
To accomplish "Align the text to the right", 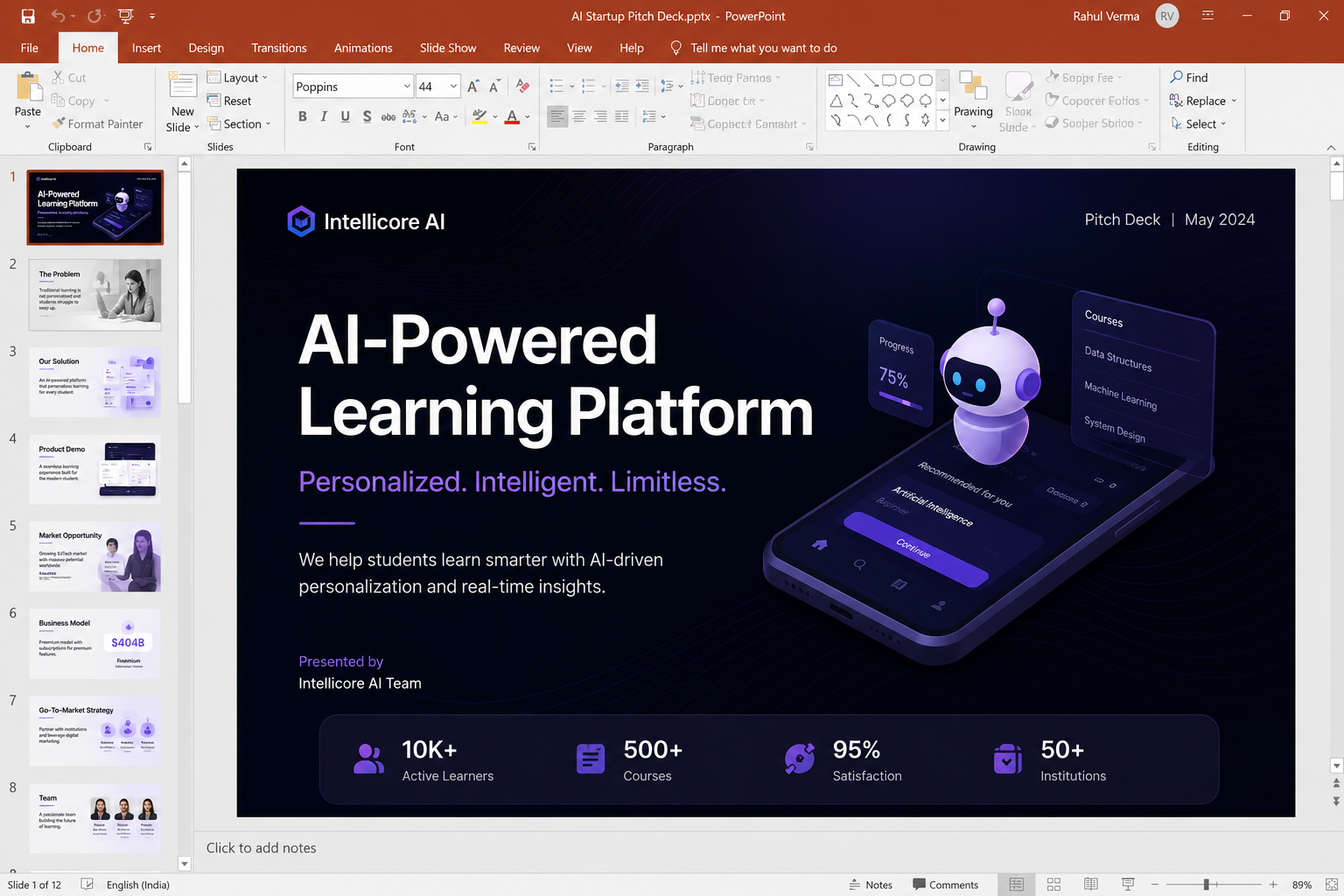I will click(600, 116).
